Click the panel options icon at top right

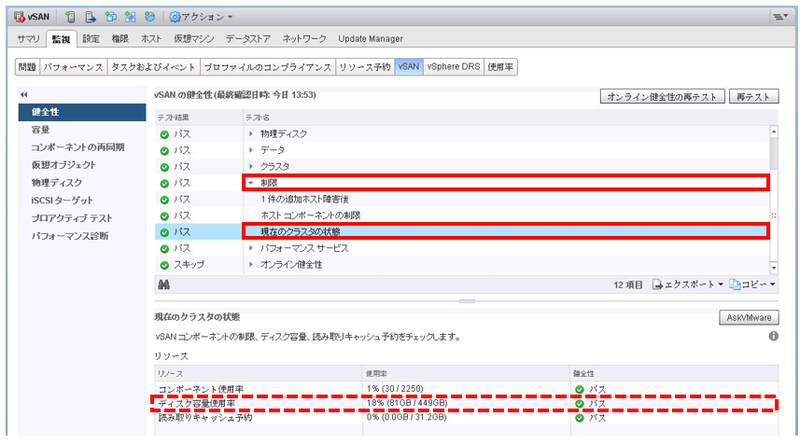pyautogui.click(x=779, y=17)
